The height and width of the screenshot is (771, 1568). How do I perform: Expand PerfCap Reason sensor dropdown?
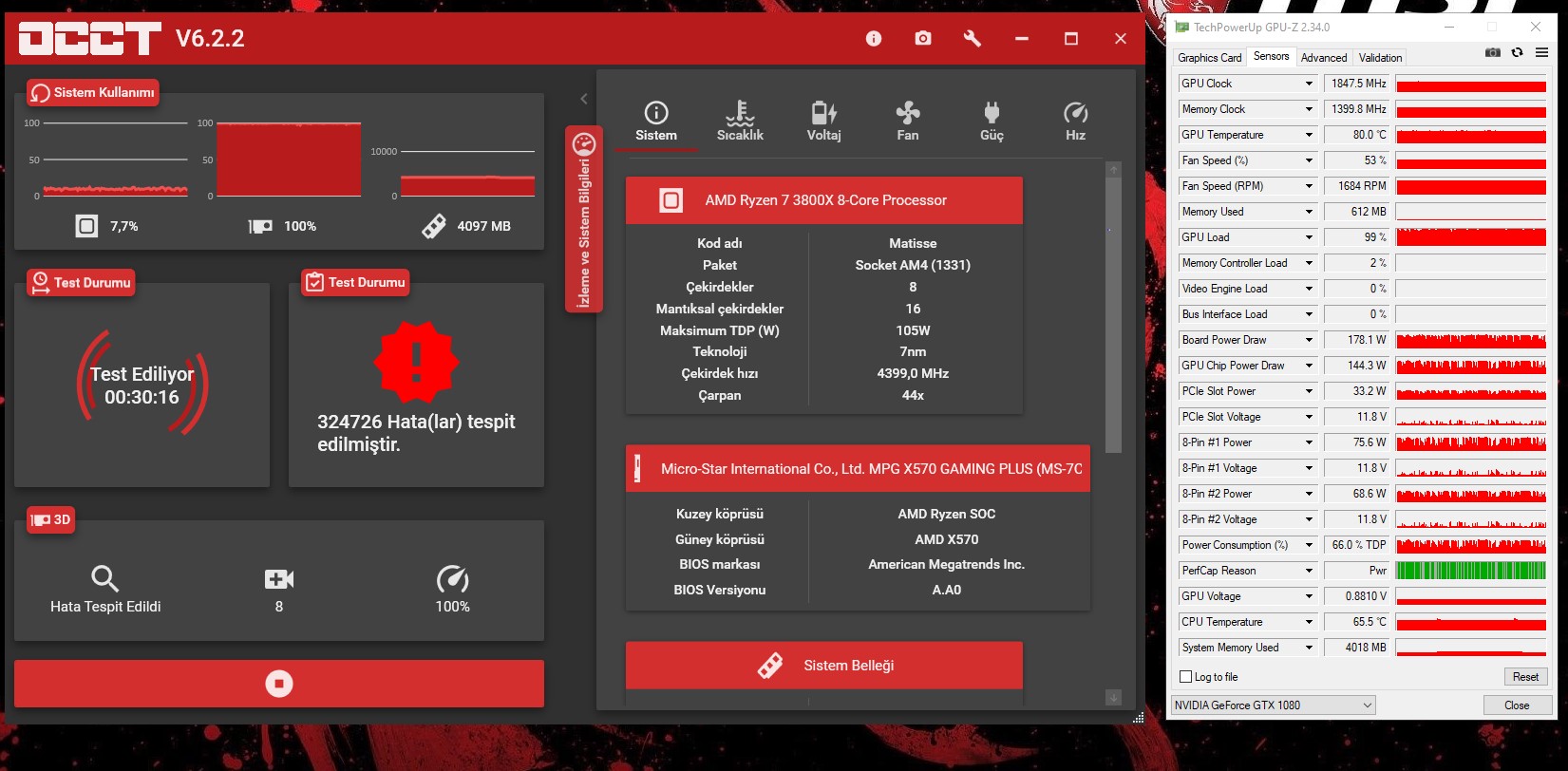1309,571
